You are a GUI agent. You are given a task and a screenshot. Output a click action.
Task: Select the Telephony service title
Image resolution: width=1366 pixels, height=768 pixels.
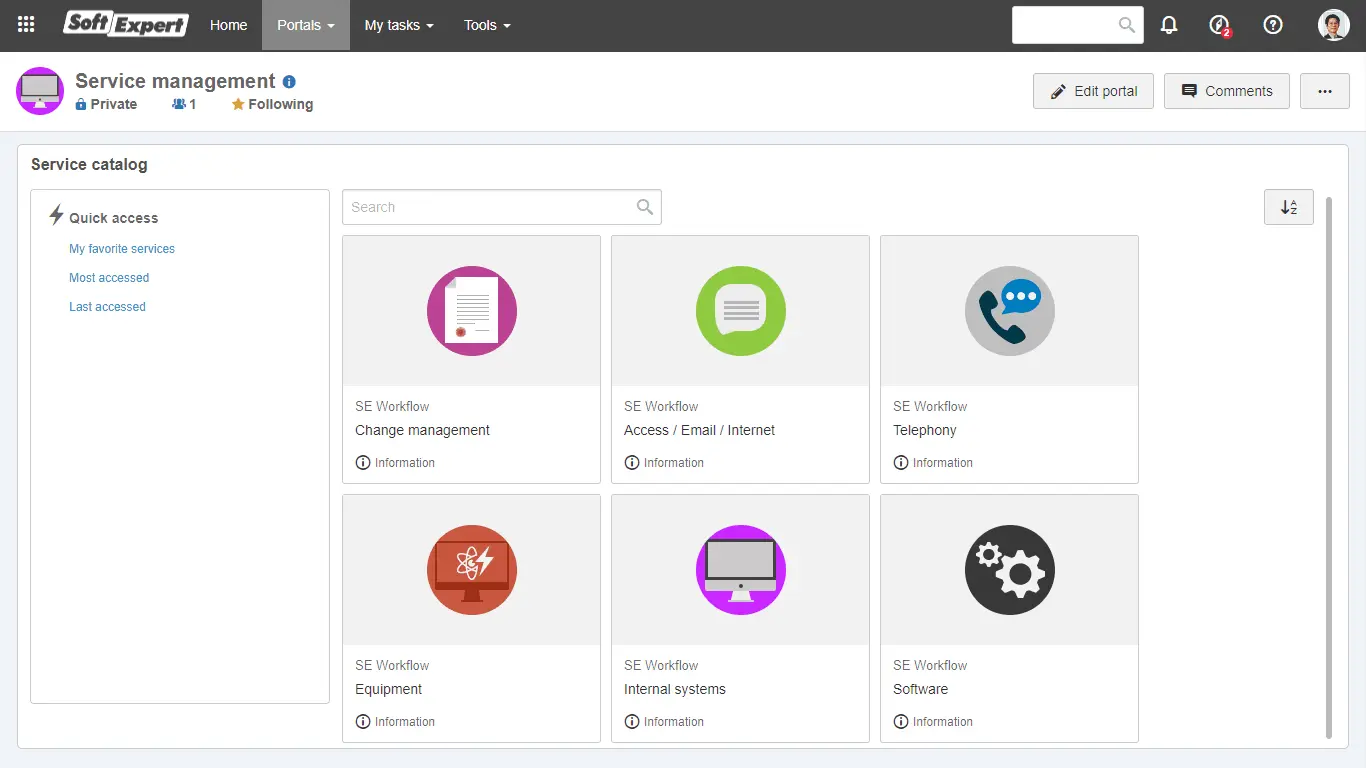tap(925, 430)
